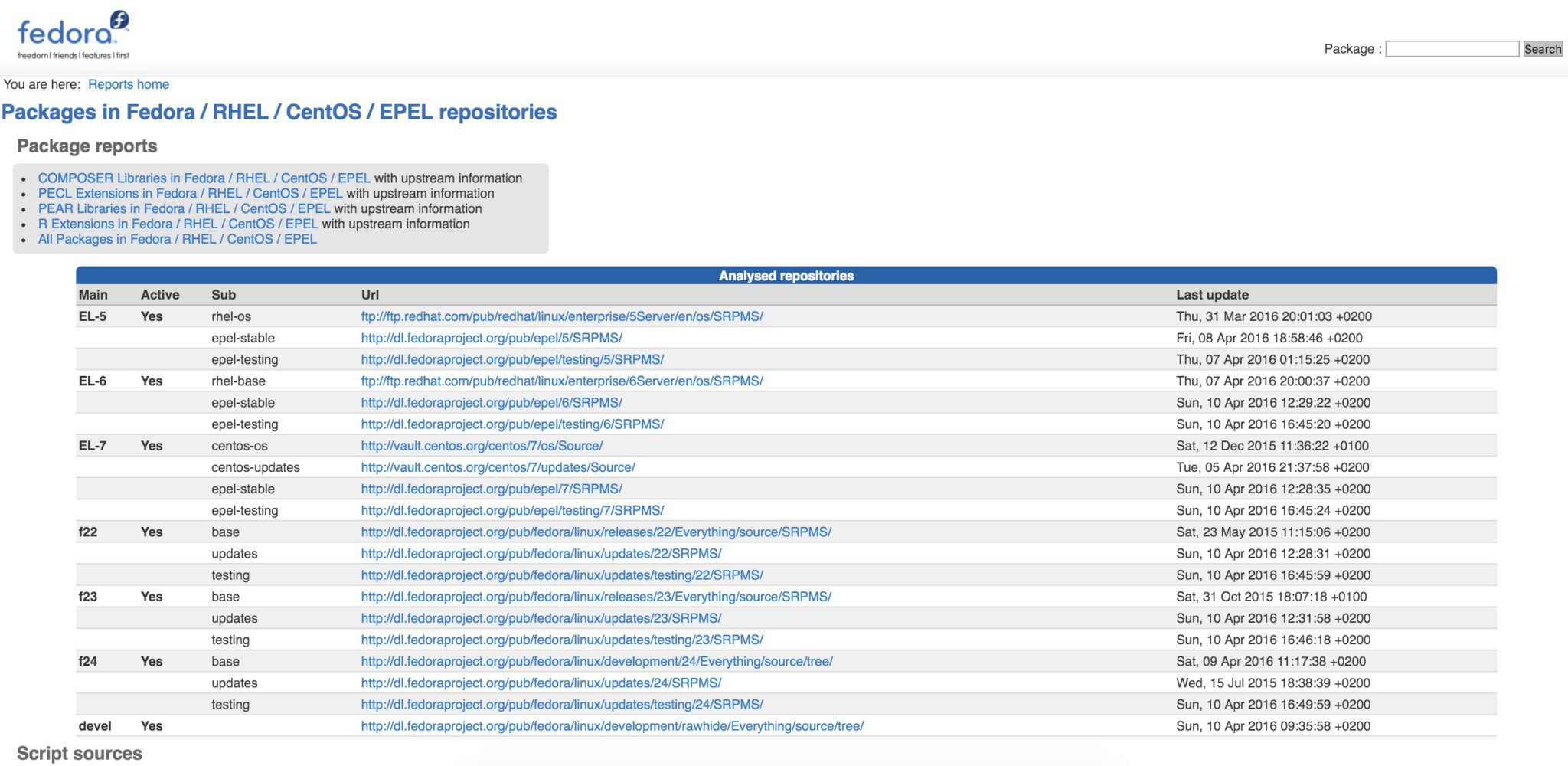Open All Packages in Fedora report
Image resolution: width=1568 pixels, height=766 pixels.
tap(178, 239)
